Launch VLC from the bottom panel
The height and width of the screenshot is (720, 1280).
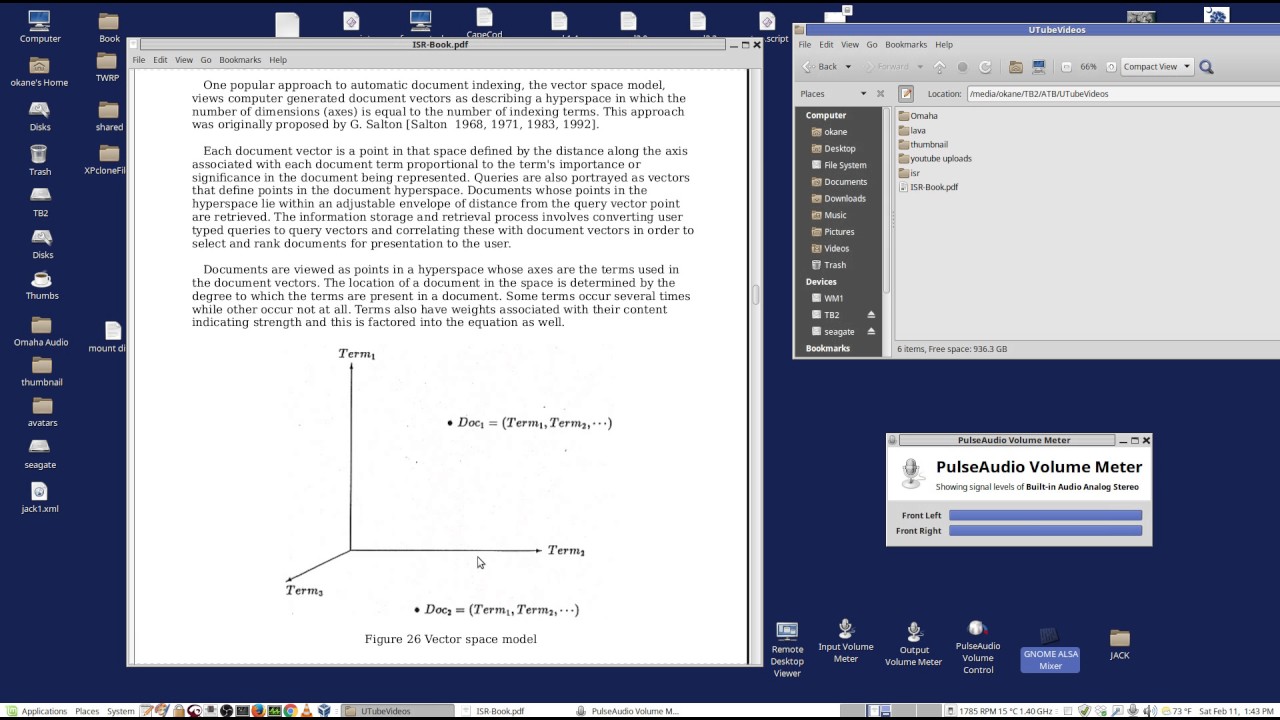point(307,711)
